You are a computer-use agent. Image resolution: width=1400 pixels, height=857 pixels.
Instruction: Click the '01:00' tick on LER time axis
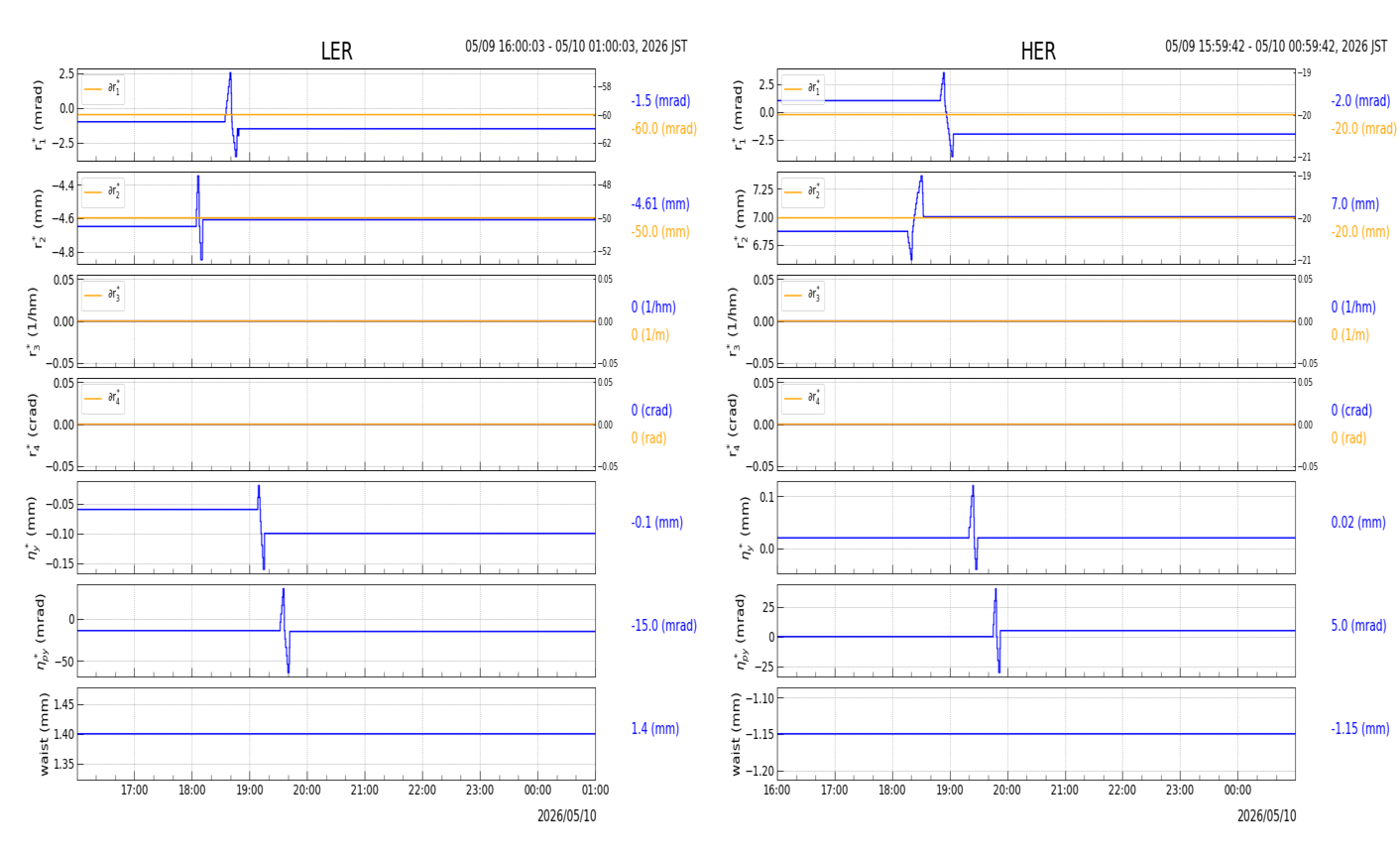click(x=595, y=791)
